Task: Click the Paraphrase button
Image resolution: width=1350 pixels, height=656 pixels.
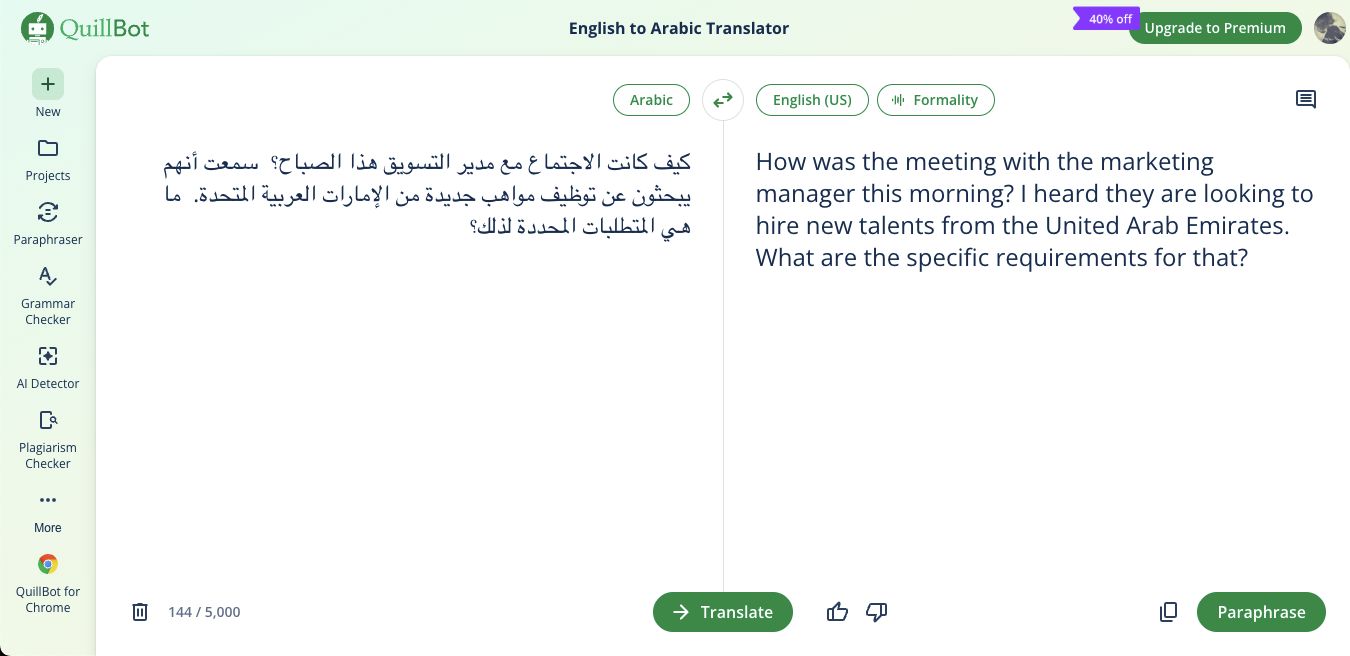Action: (1261, 611)
